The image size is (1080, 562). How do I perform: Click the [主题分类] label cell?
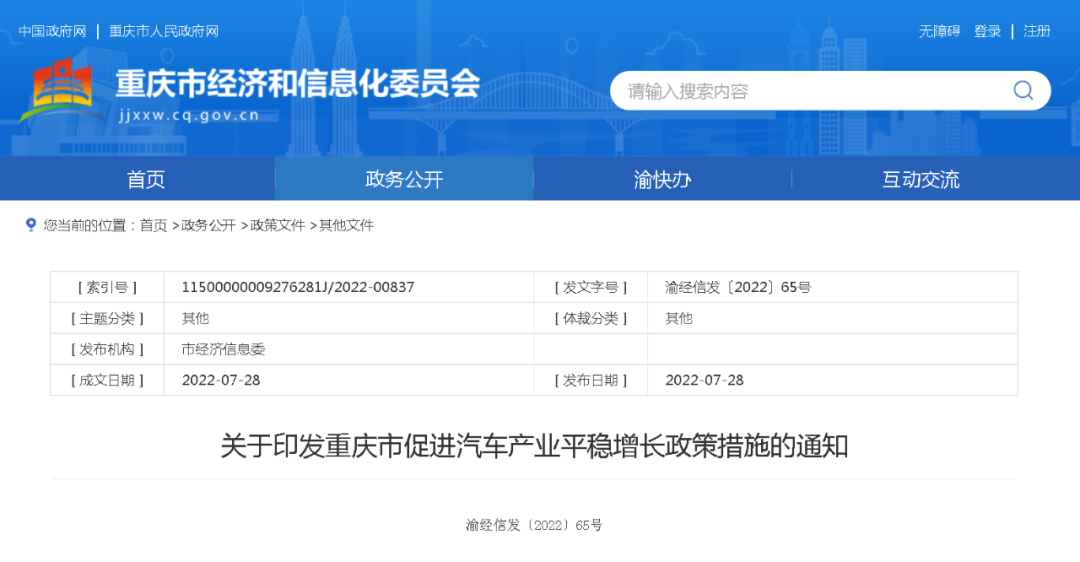[107, 318]
